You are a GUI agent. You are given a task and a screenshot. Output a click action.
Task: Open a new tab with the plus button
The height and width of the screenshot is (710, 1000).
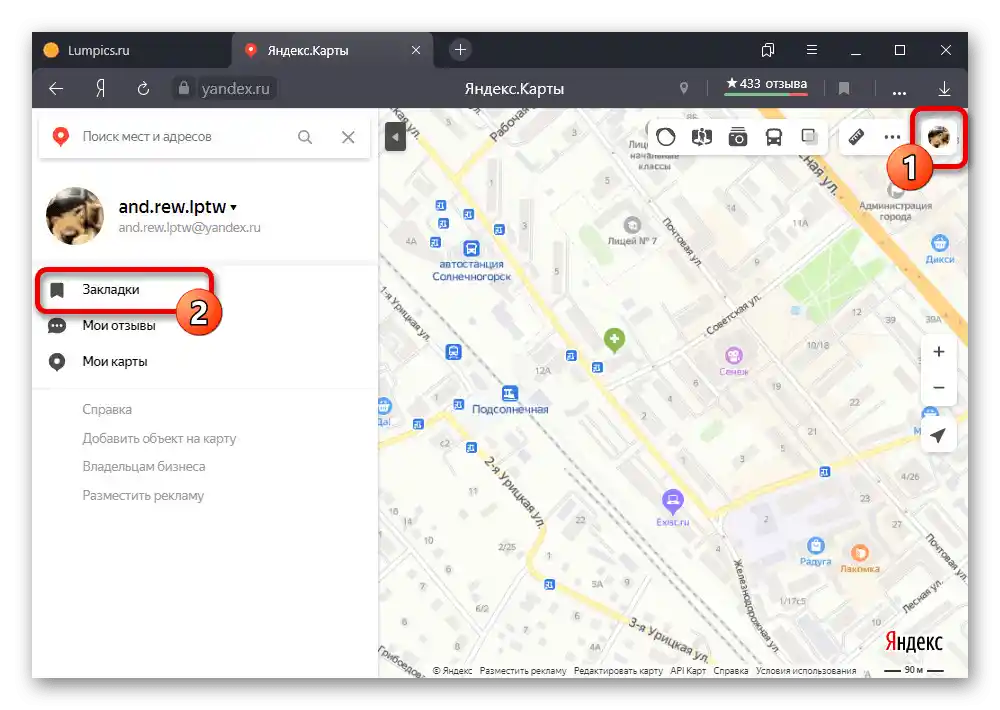coord(460,50)
